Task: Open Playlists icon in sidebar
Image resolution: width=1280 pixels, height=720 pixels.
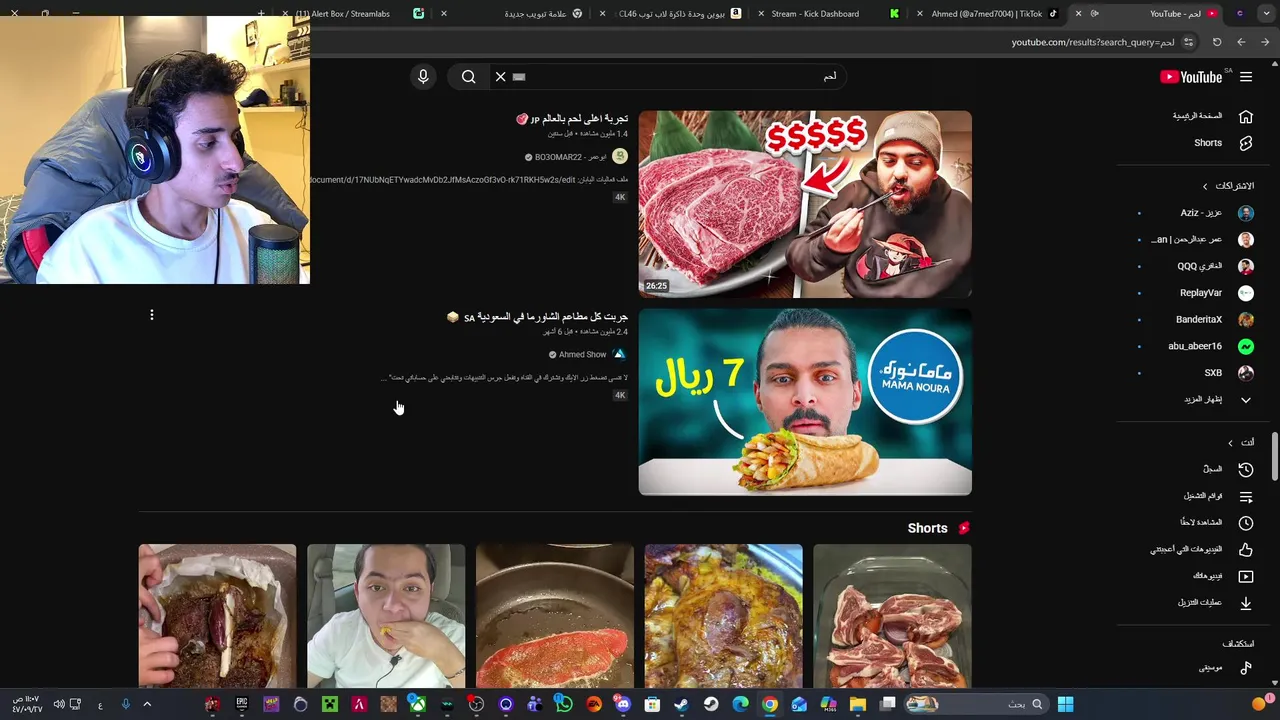Action: click(x=1246, y=496)
